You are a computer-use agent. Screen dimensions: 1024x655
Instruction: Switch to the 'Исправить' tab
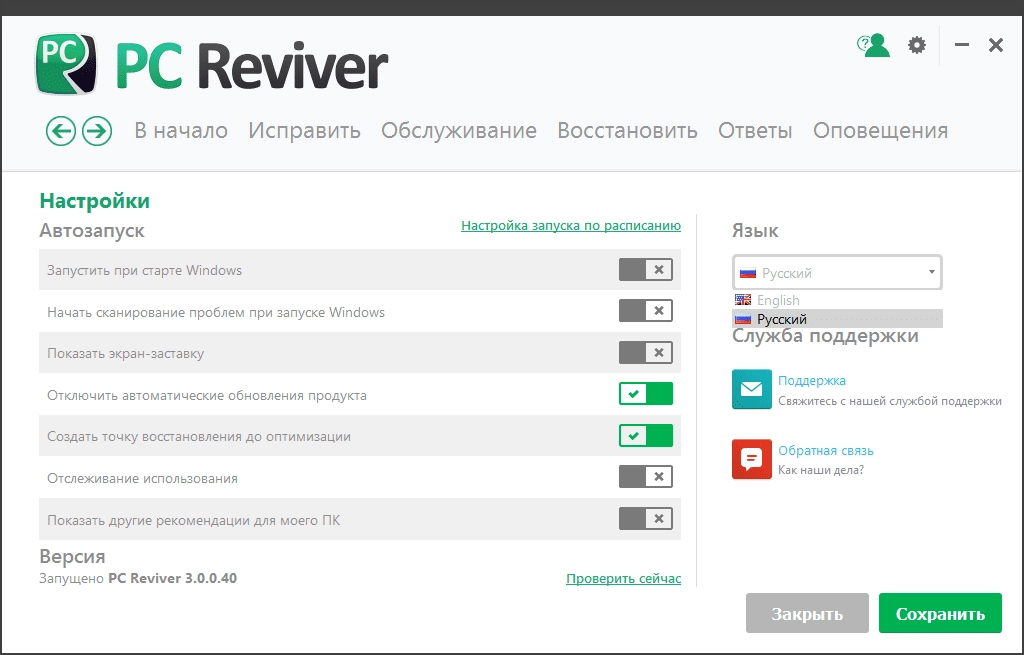tap(304, 131)
